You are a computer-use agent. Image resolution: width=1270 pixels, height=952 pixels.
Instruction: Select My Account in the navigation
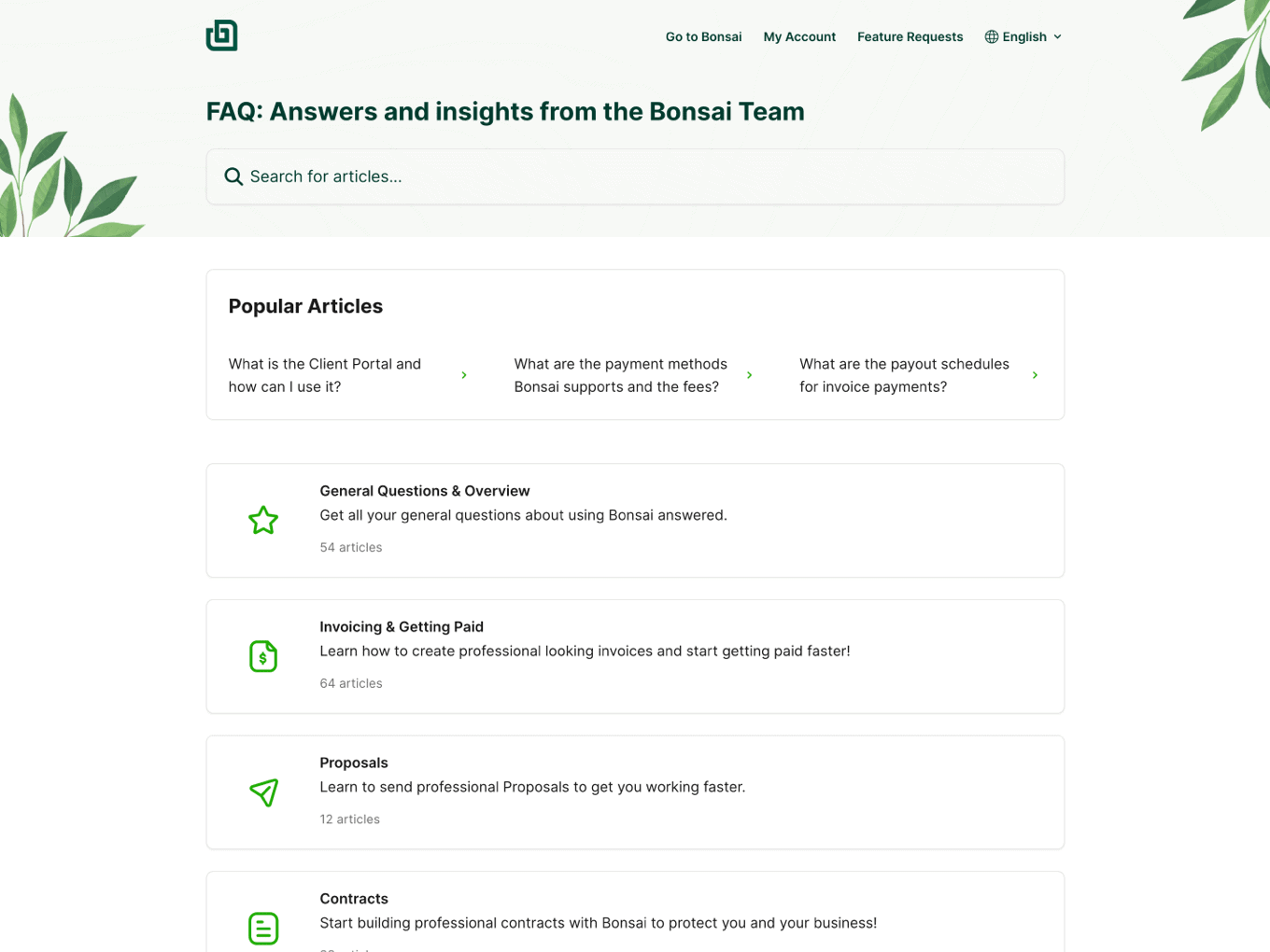coord(799,36)
